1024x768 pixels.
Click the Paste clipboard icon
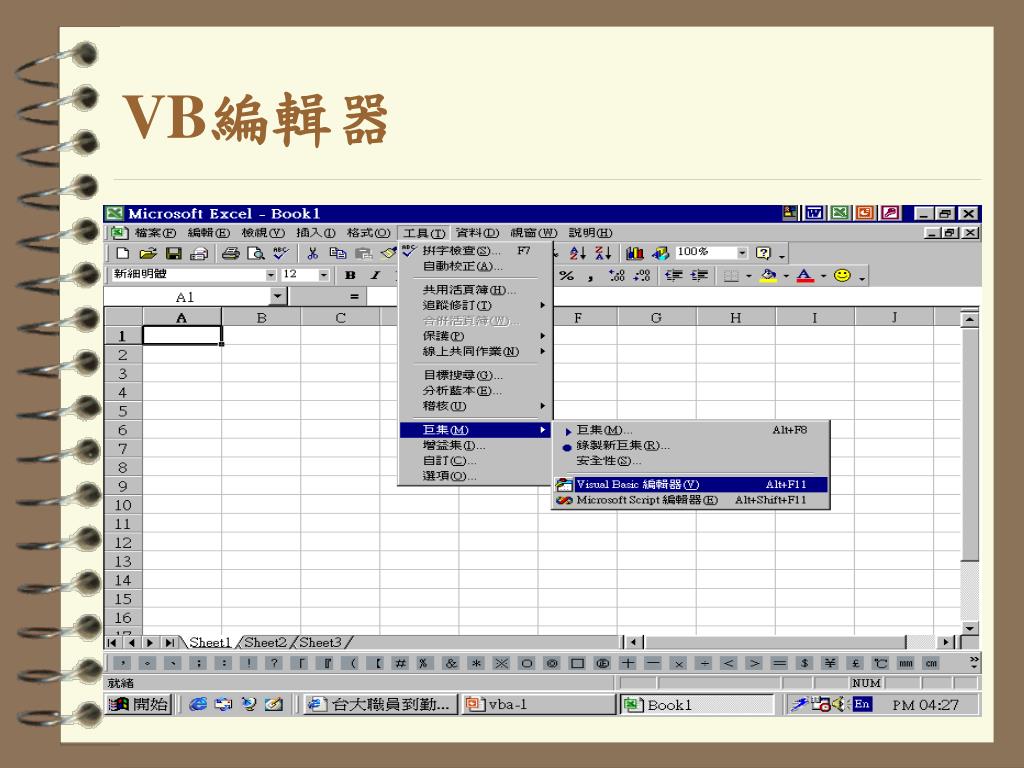[x=363, y=253]
